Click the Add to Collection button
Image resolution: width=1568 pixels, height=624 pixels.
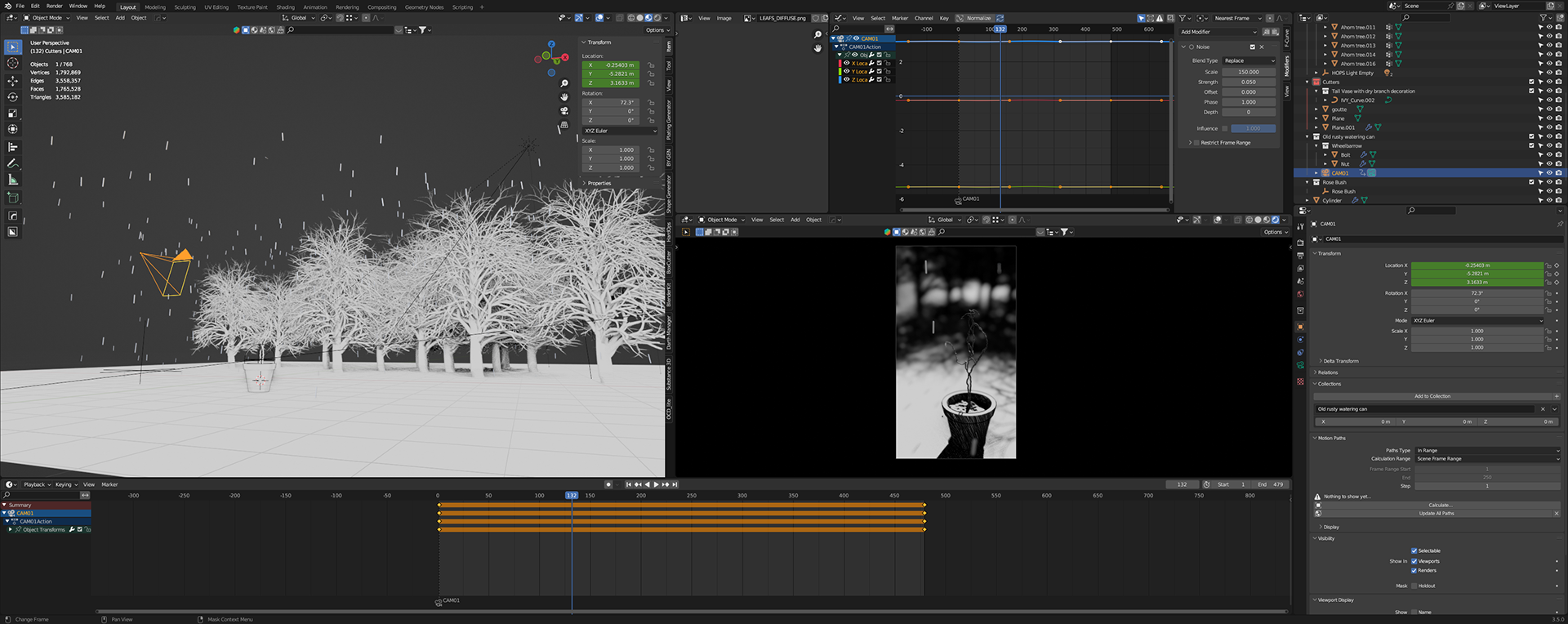coord(1432,396)
